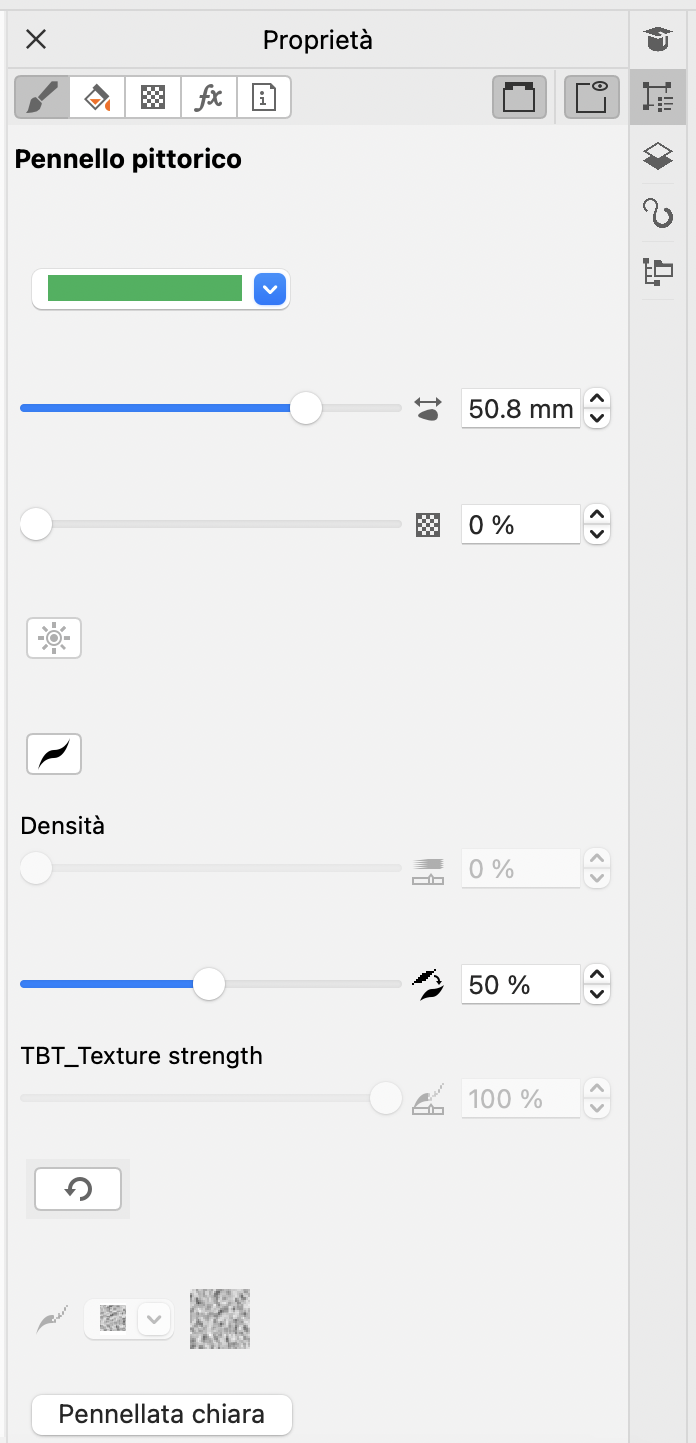The image size is (696, 1443).
Task: Toggle the scroll/tab view mode button
Action: tap(520, 98)
